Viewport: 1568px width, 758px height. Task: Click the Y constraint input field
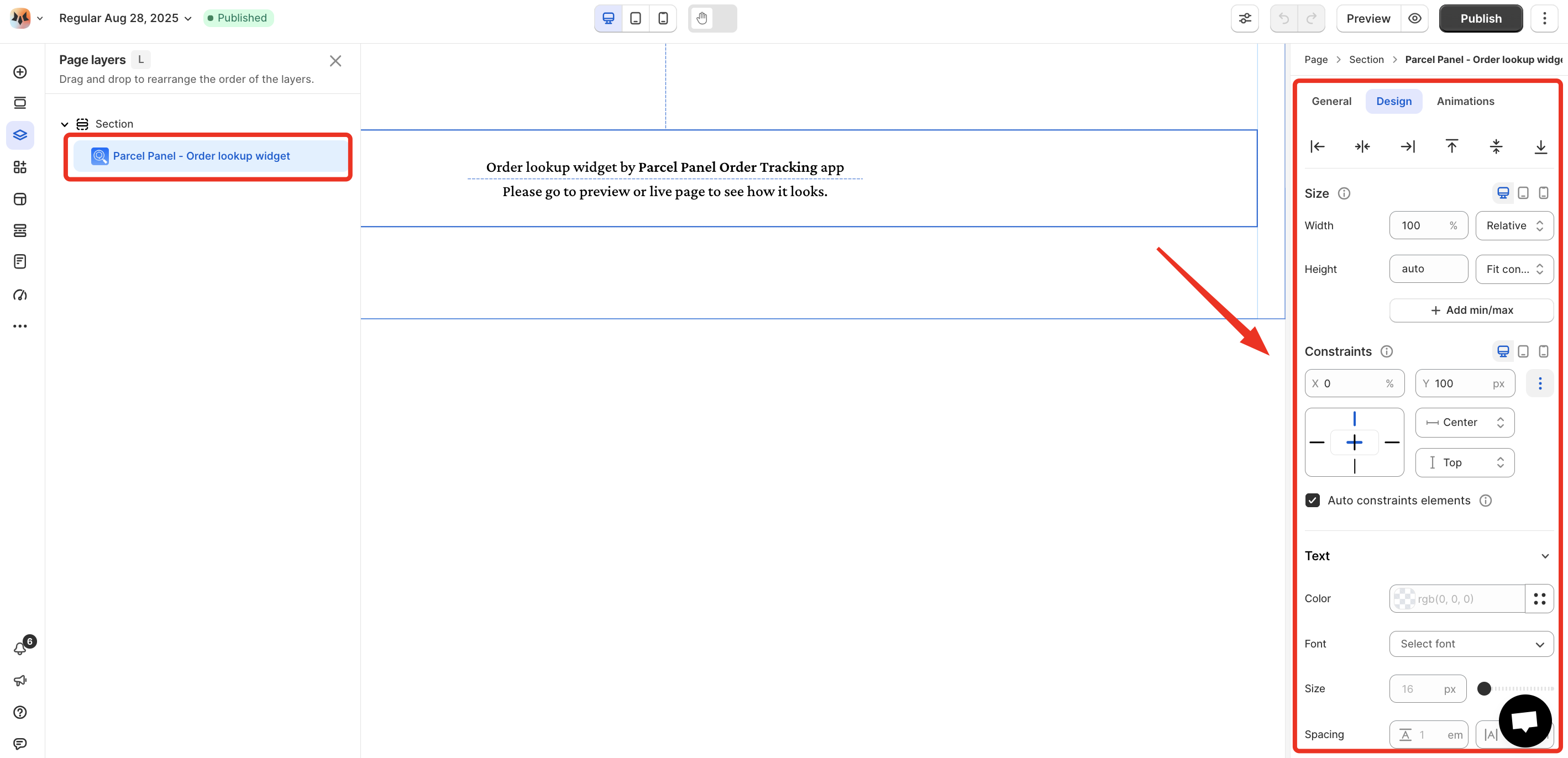[1465, 383]
